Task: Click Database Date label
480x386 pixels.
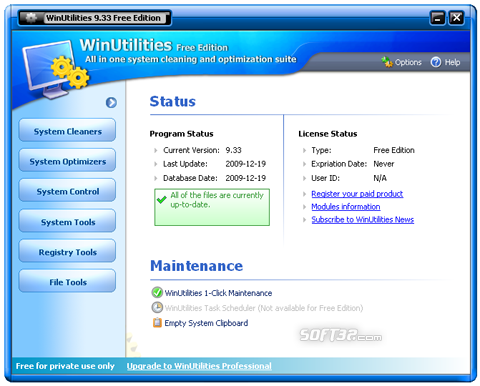Action: point(190,178)
